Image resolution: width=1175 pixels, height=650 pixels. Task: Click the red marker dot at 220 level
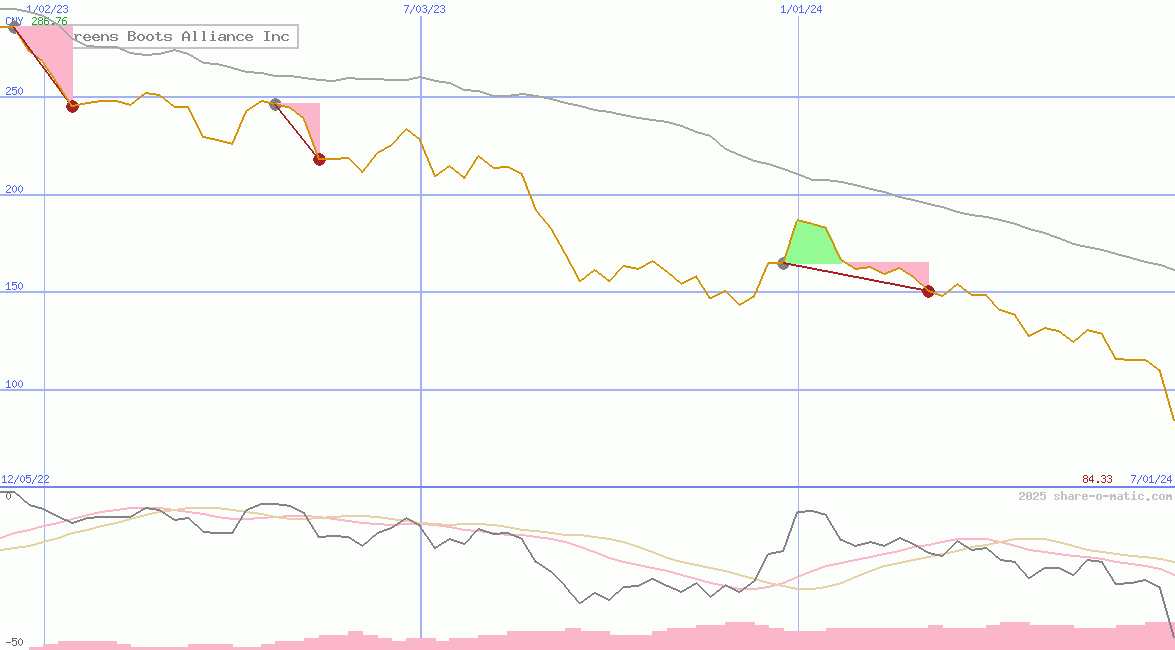(319, 158)
